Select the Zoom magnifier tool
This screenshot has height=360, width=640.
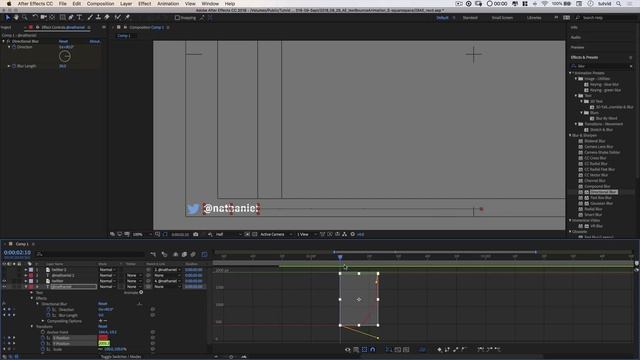[x=25, y=18]
